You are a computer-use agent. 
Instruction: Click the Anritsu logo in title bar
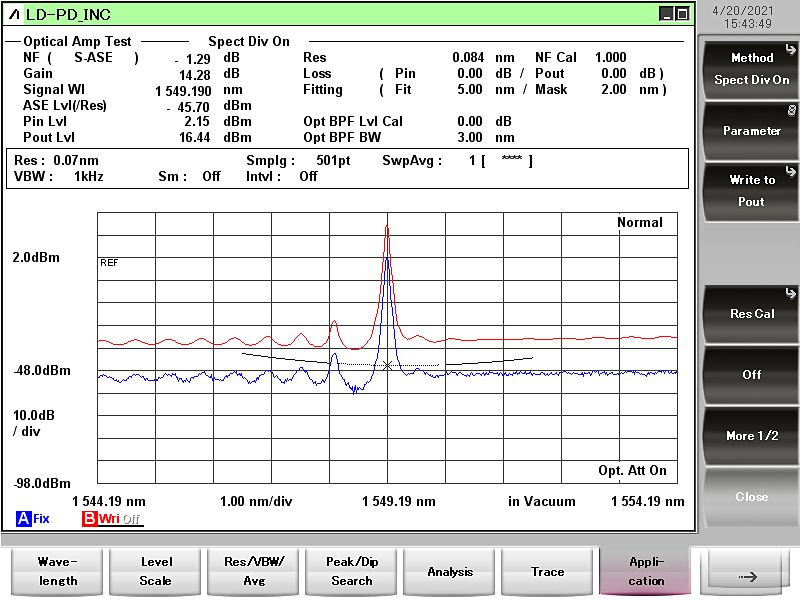tap(16, 14)
